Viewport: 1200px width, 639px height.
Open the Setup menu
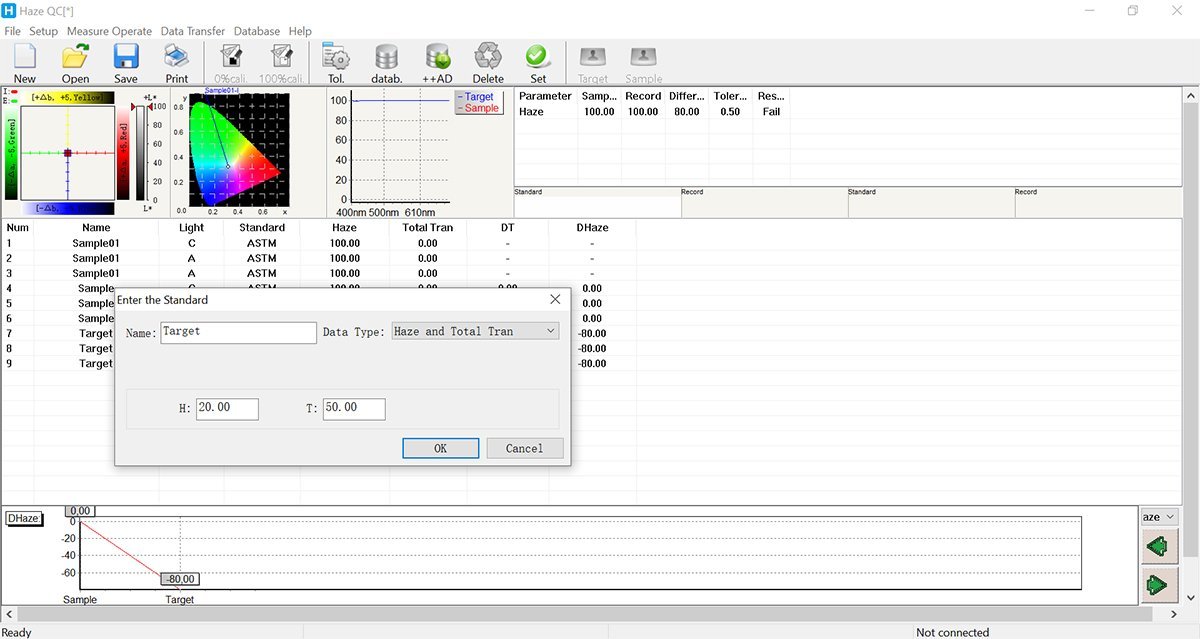(43, 31)
